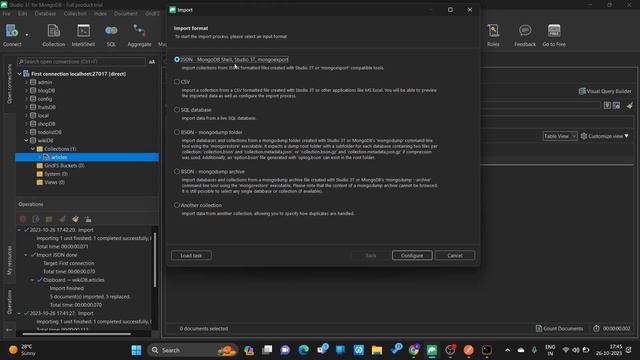Image resolution: width=640 pixels, height=360 pixels.
Task: Expand the admin database node
Action: (26, 82)
